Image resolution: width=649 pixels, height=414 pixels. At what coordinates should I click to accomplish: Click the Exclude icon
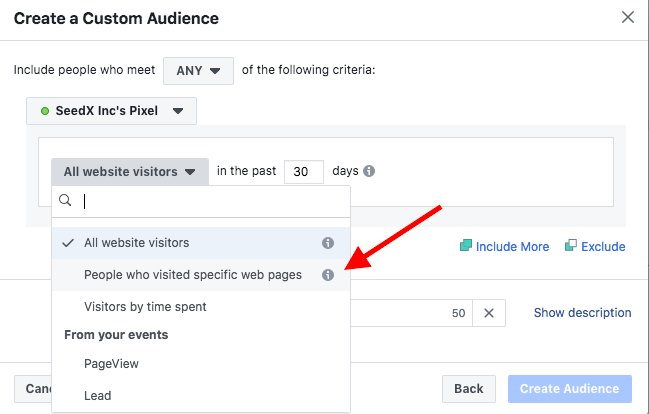[x=571, y=246]
